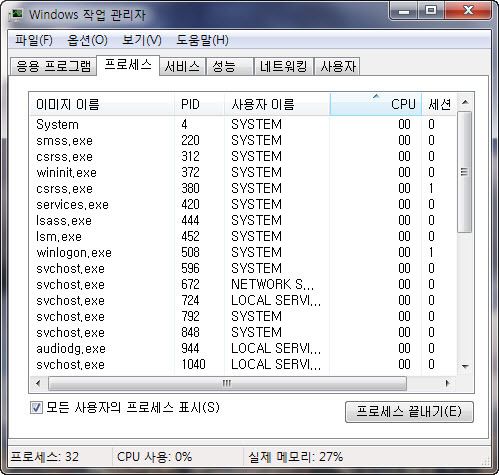Click the vertical scrollbar thumb
The width and height of the screenshot is (499, 475).
(465, 172)
